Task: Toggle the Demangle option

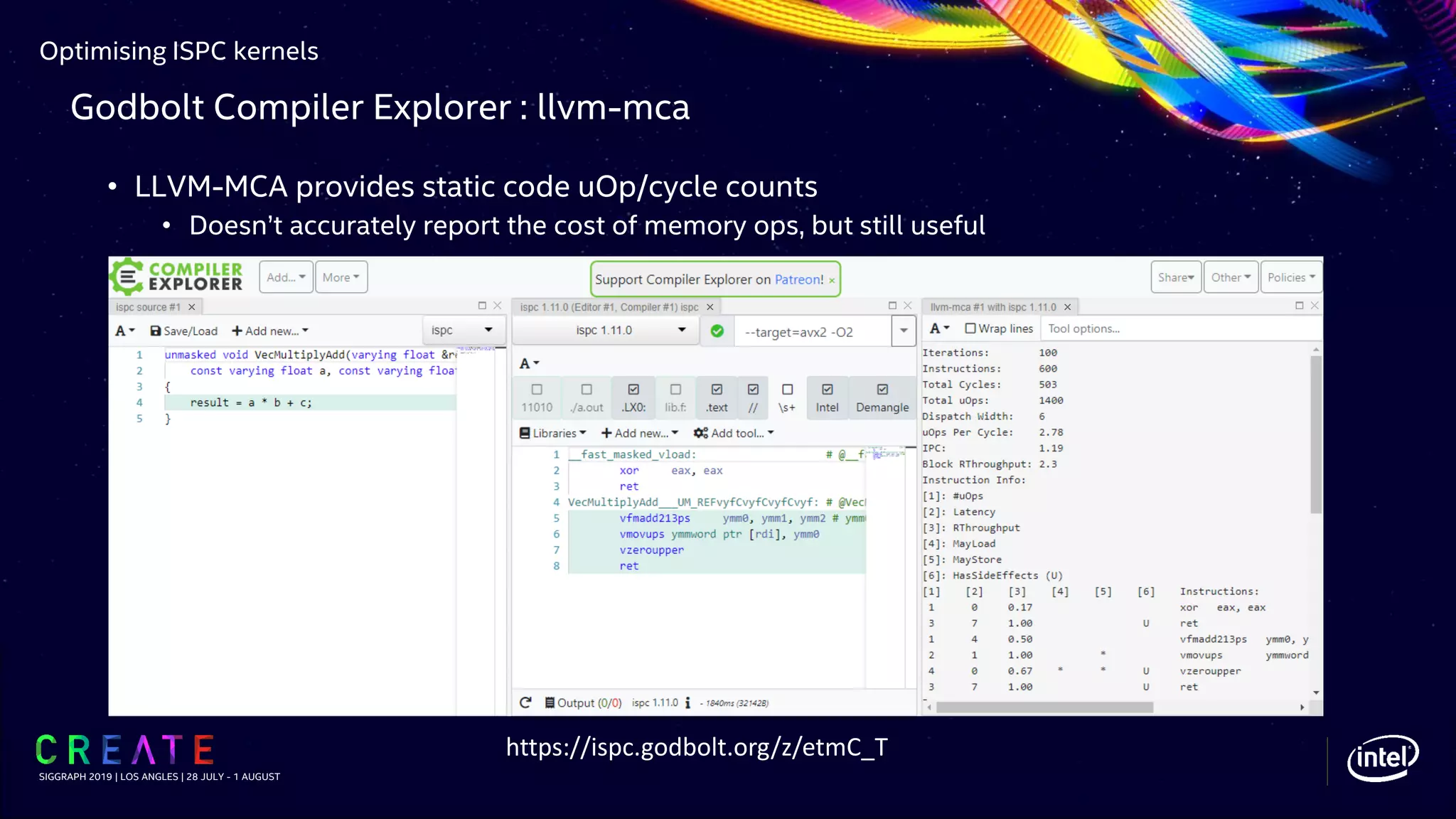Action: click(882, 398)
